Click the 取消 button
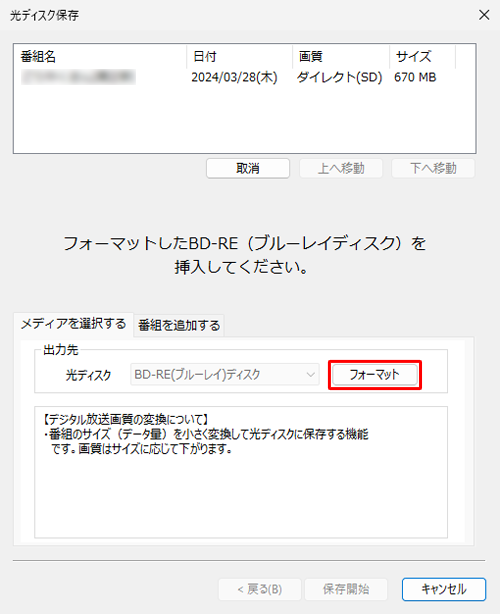Image resolution: width=500 pixels, height=614 pixels. [x=248, y=168]
